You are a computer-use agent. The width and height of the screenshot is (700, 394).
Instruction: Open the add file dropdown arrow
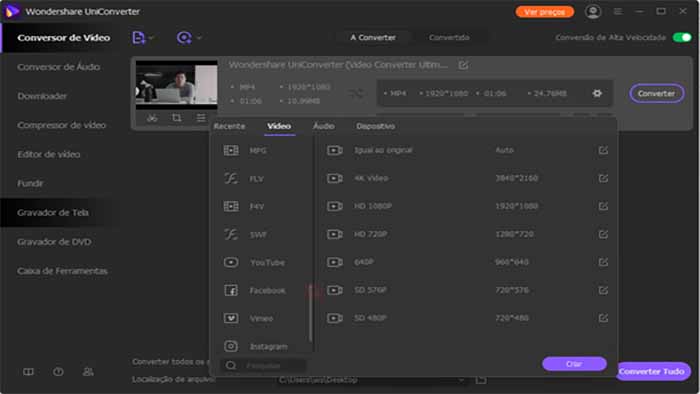coord(151,38)
